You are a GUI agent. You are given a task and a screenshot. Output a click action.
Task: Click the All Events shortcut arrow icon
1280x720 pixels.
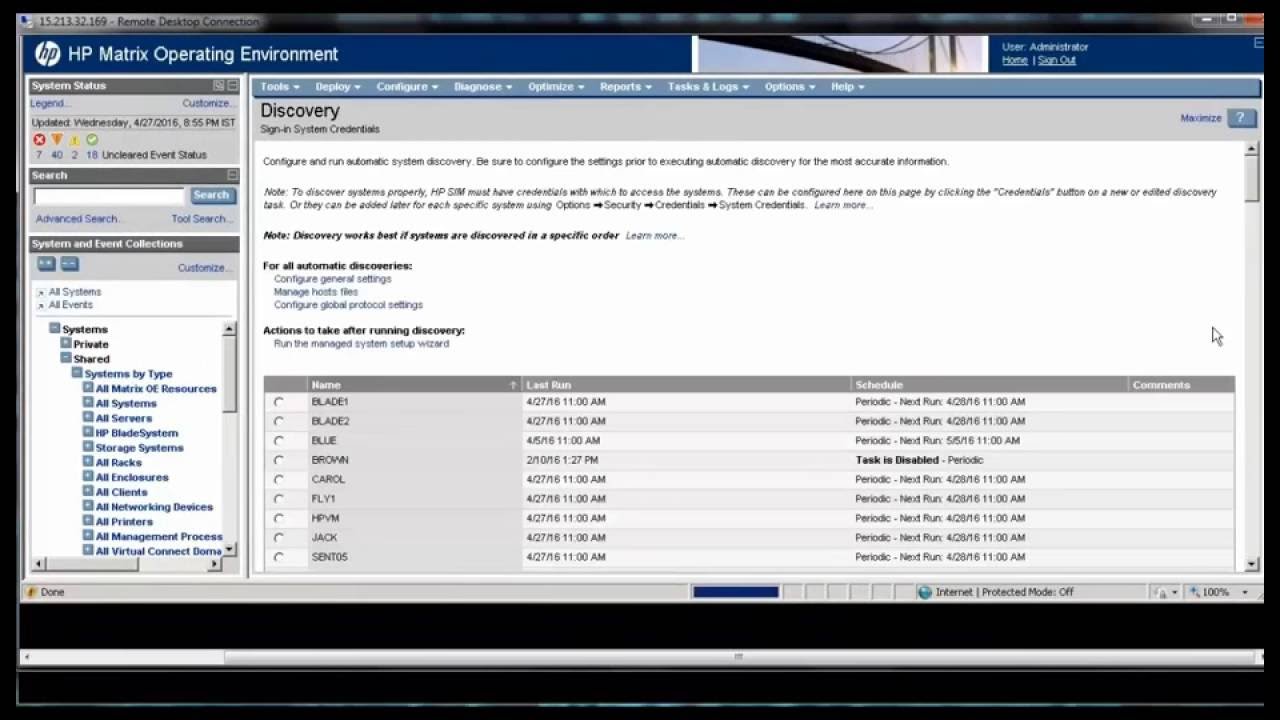[41, 305]
